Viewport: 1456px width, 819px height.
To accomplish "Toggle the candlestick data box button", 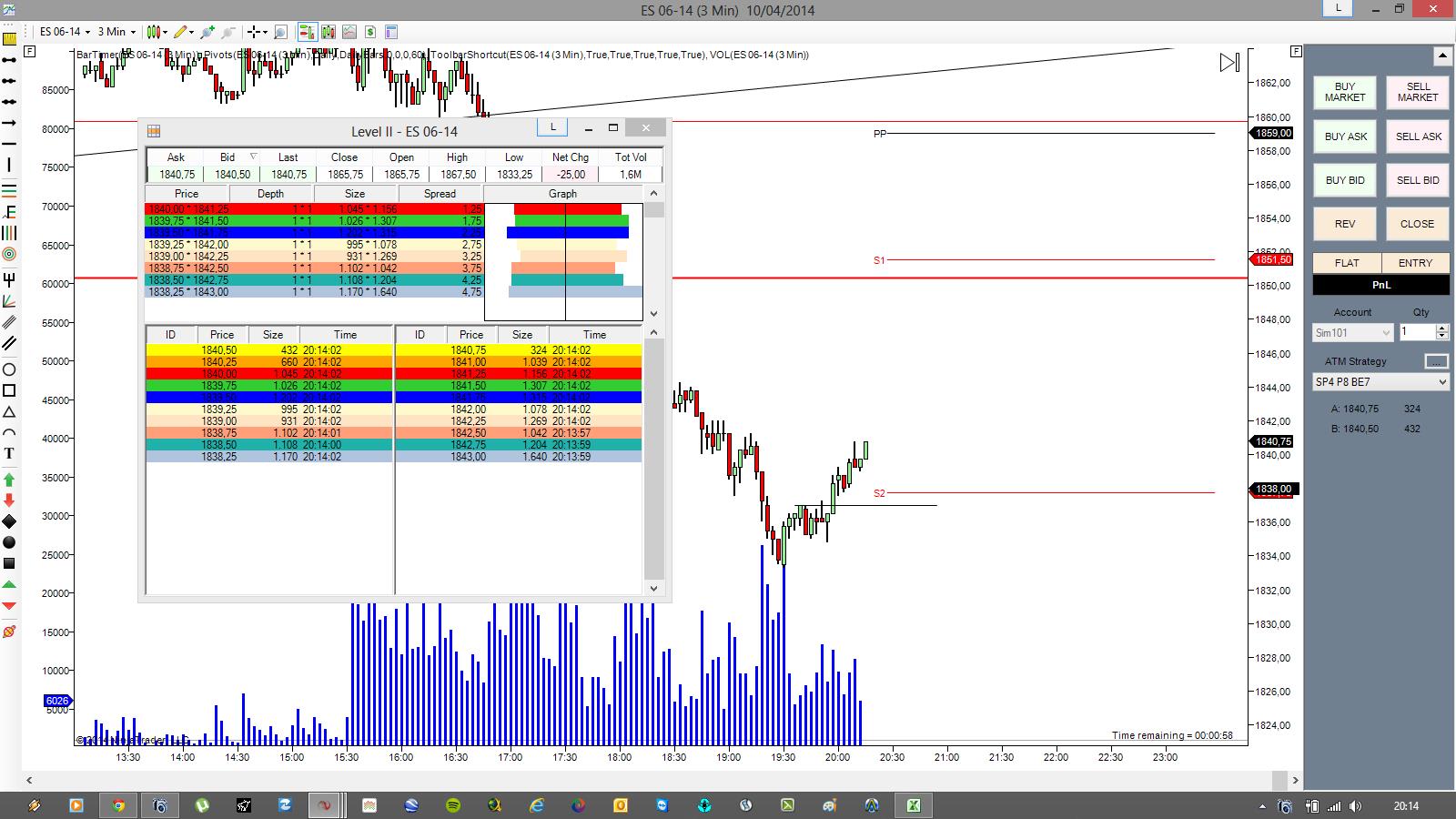I will (329, 32).
